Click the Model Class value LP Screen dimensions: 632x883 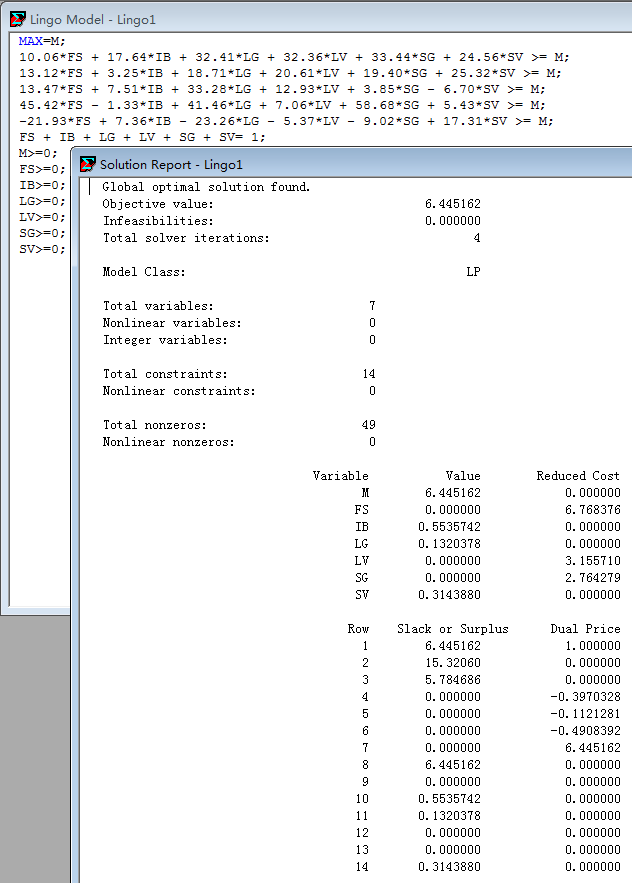(473, 272)
